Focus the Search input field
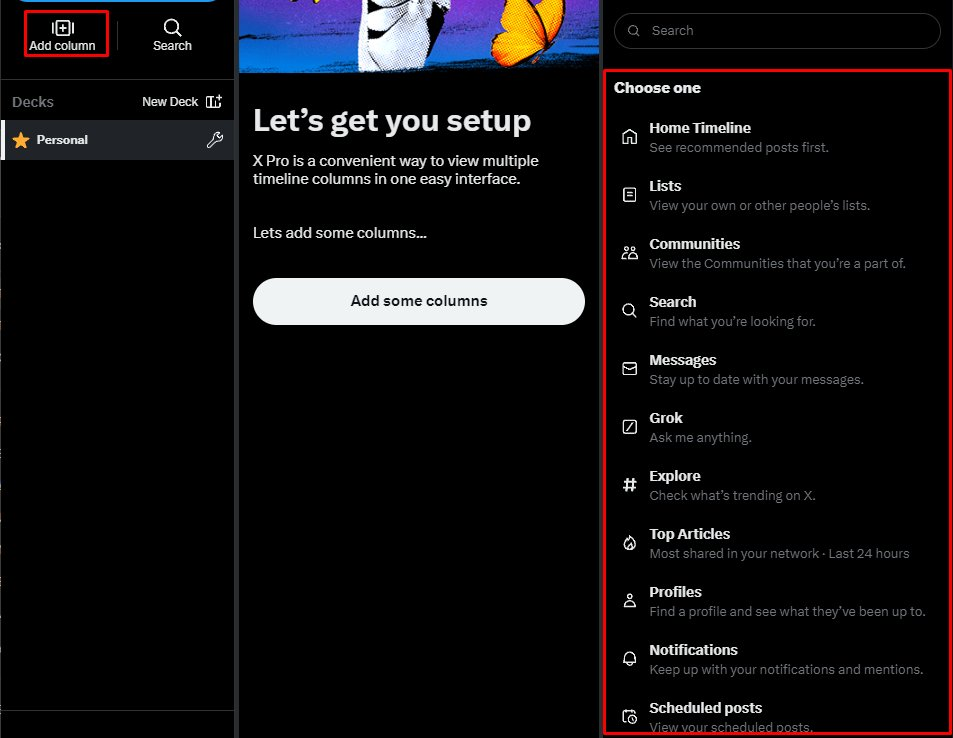This screenshot has height=738, width=953. coord(777,30)
